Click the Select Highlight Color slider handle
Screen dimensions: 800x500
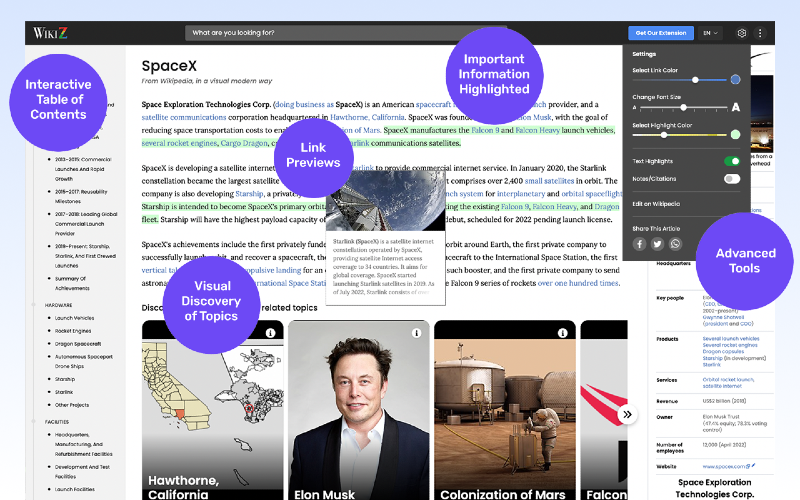[x=663, y=135]
